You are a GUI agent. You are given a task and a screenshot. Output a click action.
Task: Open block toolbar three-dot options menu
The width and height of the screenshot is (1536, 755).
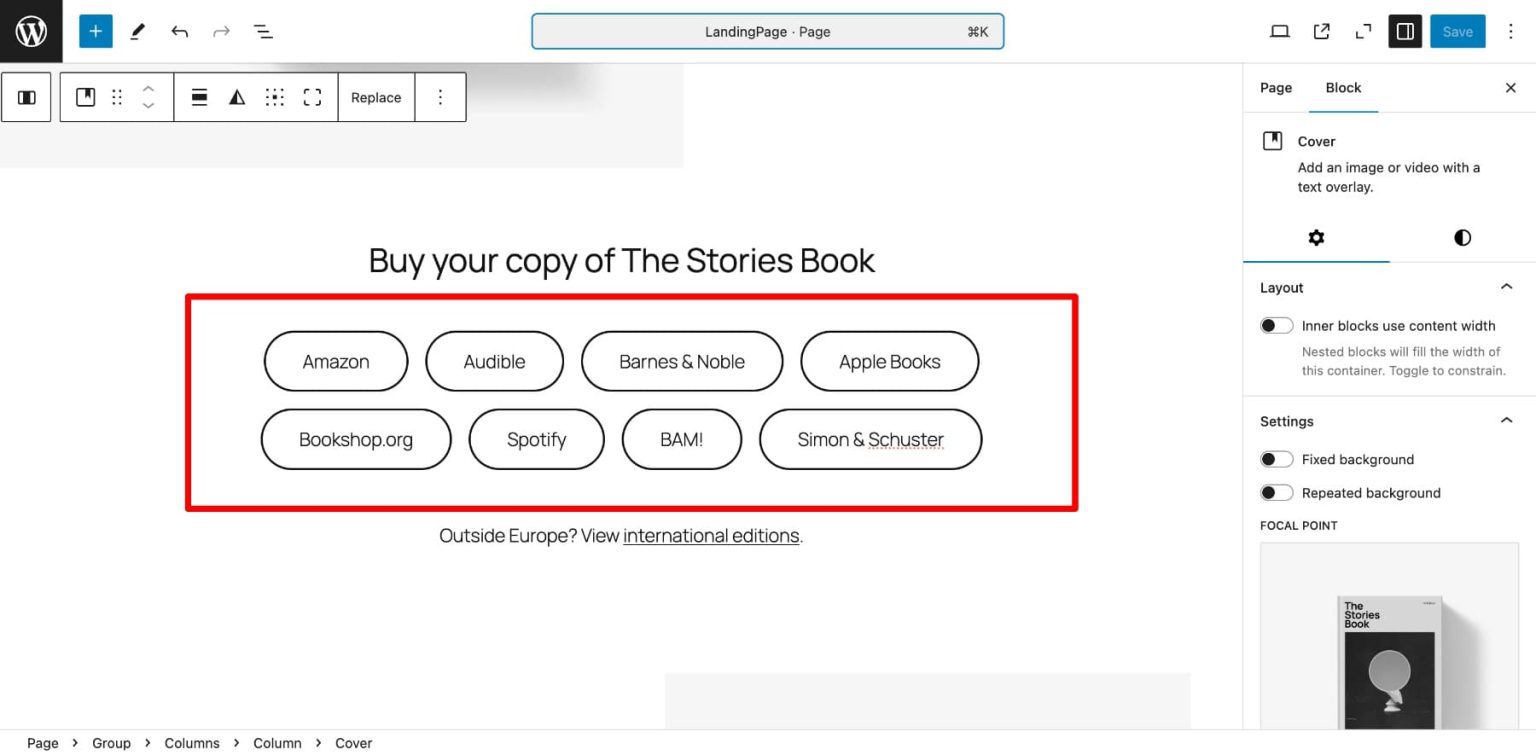click(x=440, y=97)
